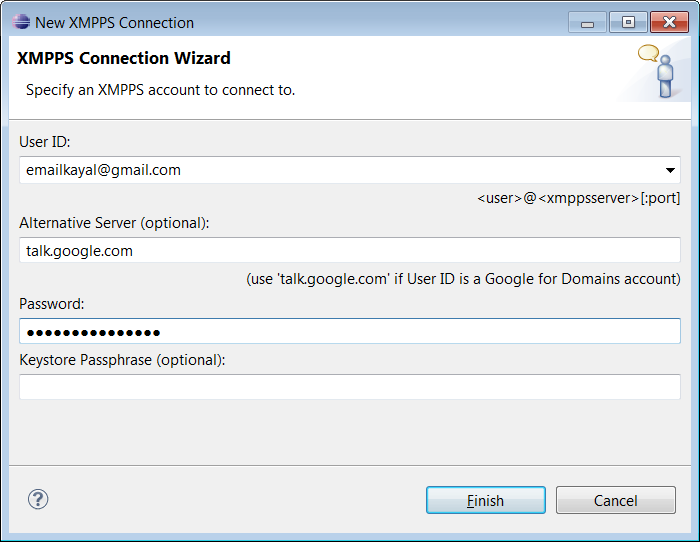Click the wizard chat person banner icon
Image resolution: width=700 pixels, height=542 pixels.
pos(658,70)
